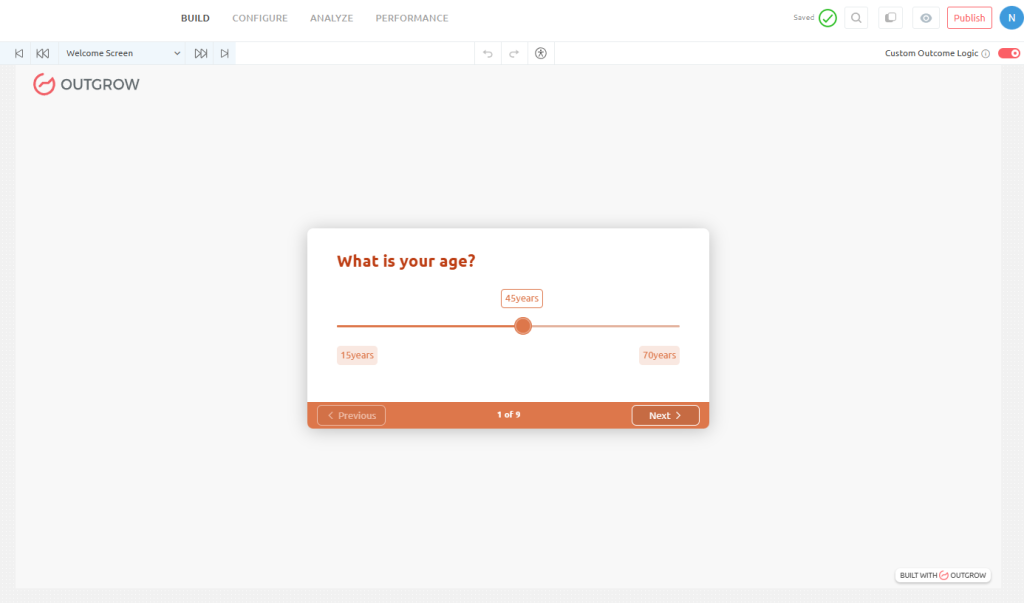Open the Performance tab
Viewport: 1024px width, 603px height.
[411, 18]
